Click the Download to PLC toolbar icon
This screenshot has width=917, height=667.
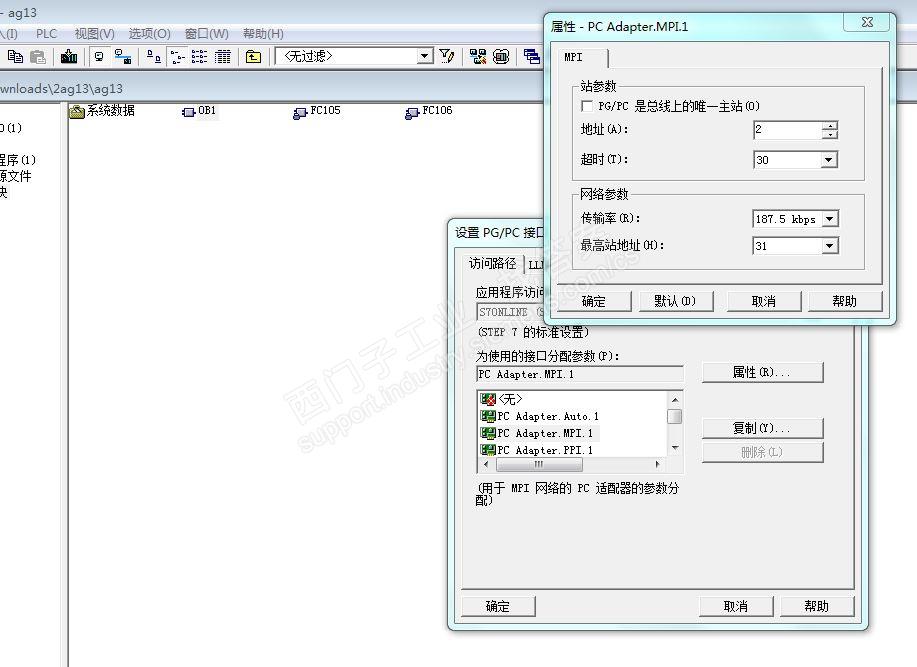[69, 57]
